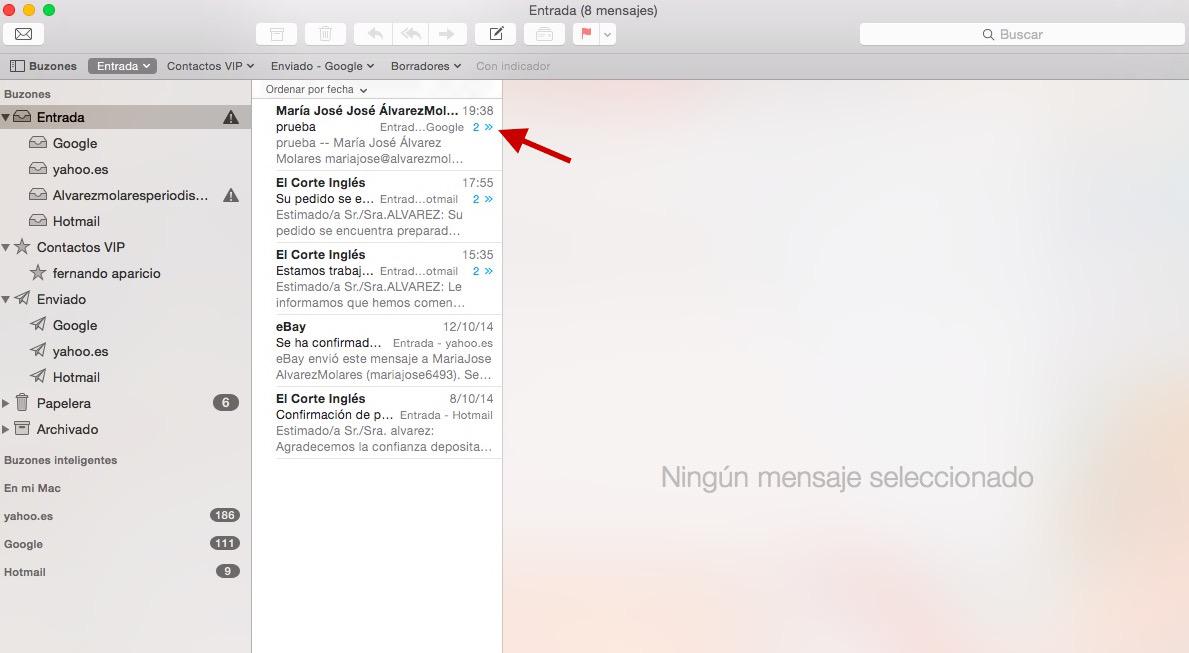This screenshot has width=1189, height=653.
Task: Open Enviado - Google favorites bar item
Action: [x=322, y=66]
